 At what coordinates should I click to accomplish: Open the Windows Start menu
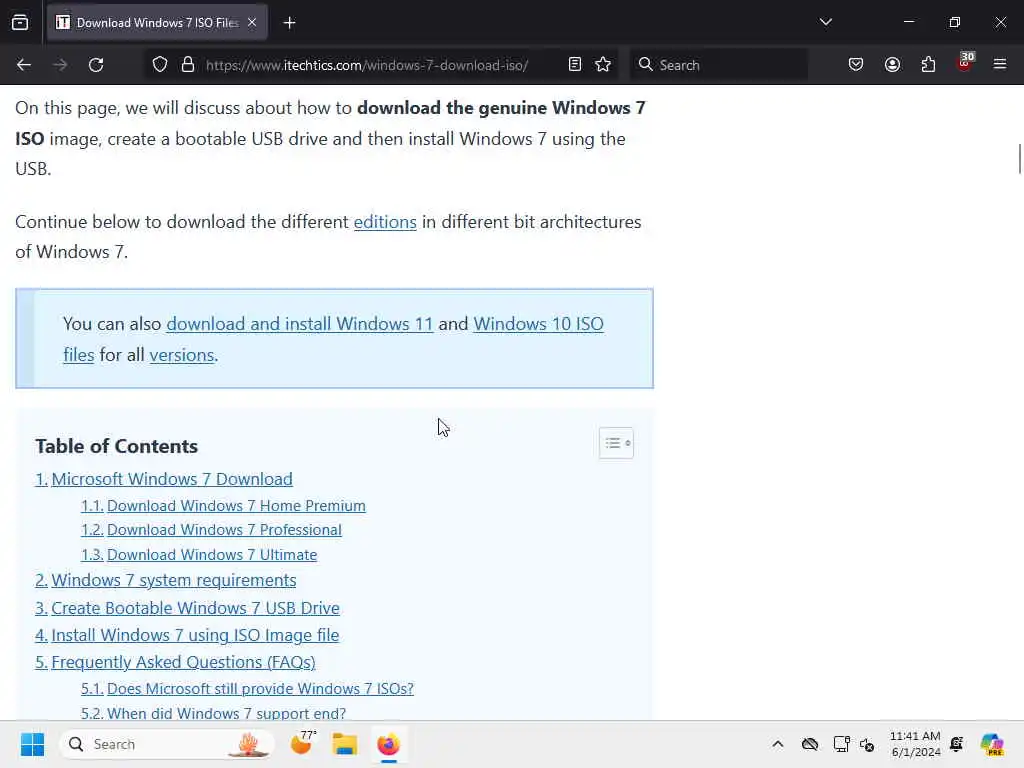[x=32, y=744]
